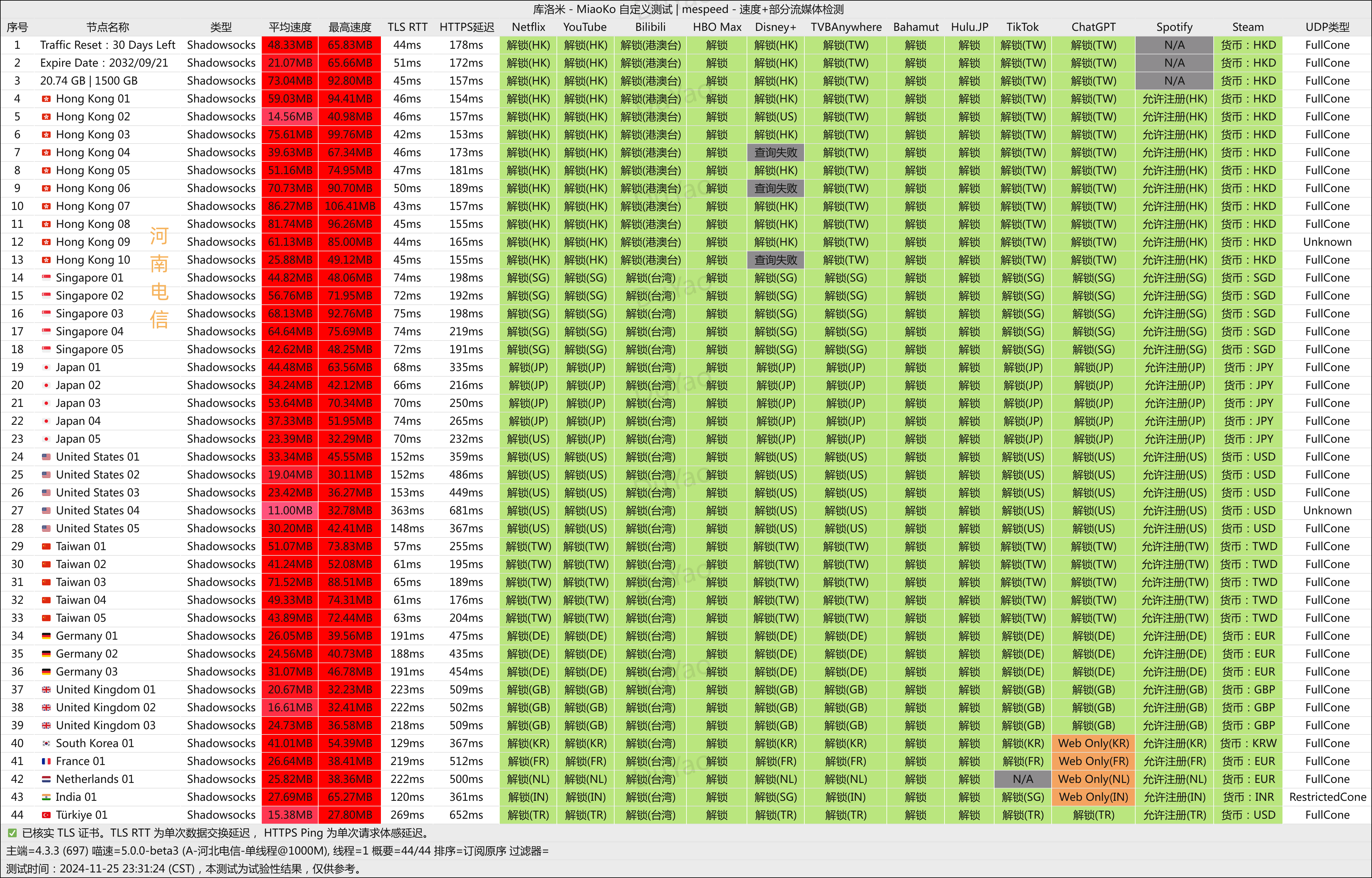
Task: Click the gray 查询失败 Disney+ cell for Hong Kong 04
Action: (x=775, y=153)
